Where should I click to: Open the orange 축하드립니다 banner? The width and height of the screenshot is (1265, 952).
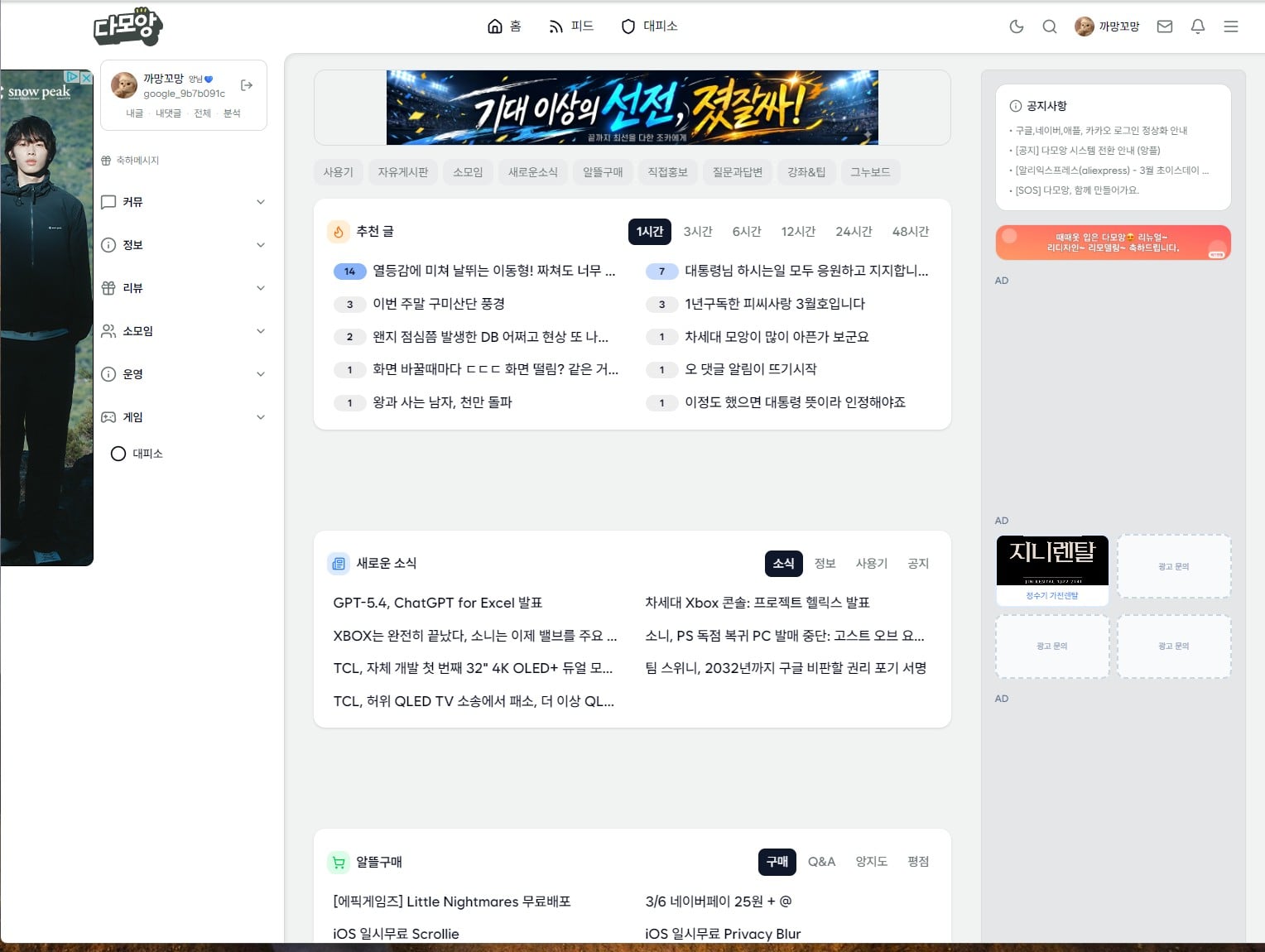1113,243
